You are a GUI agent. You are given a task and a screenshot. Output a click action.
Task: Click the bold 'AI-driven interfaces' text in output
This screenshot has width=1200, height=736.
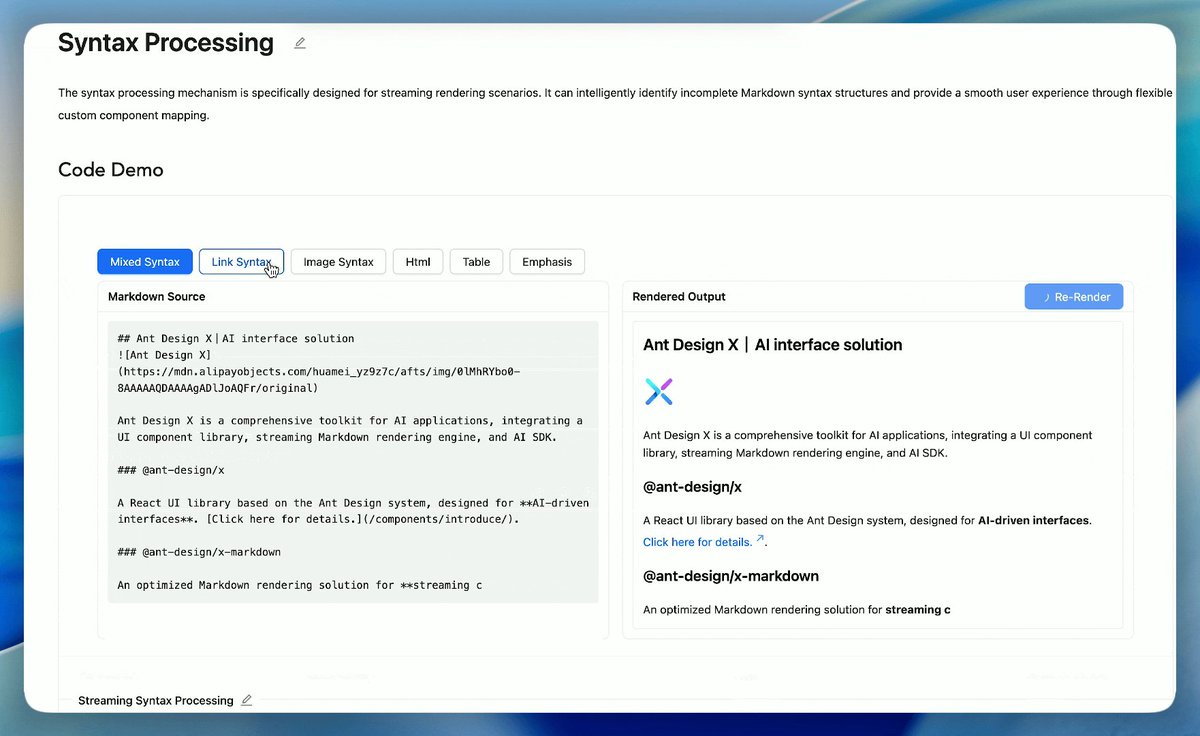1034,521
